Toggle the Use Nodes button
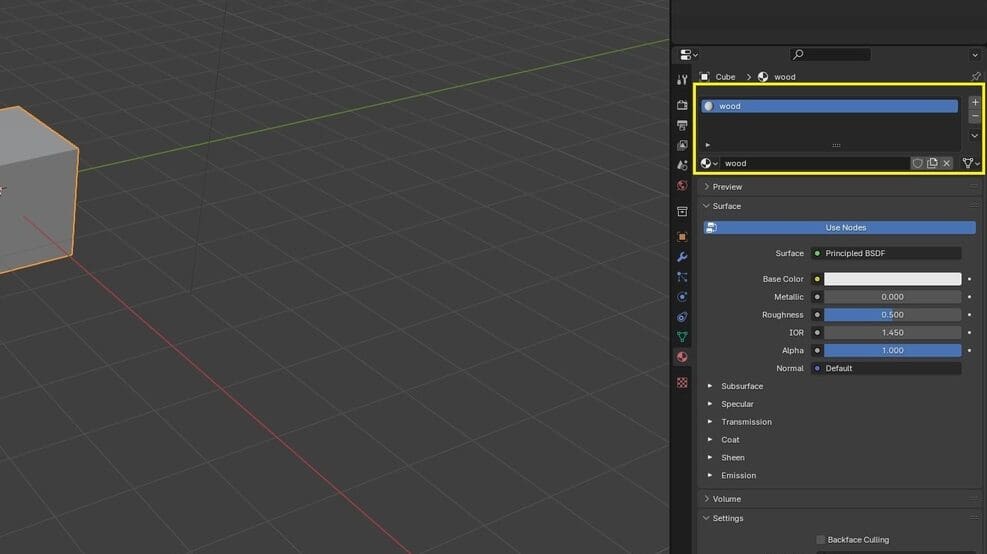987x554 pixels. (x=839, y=227)
